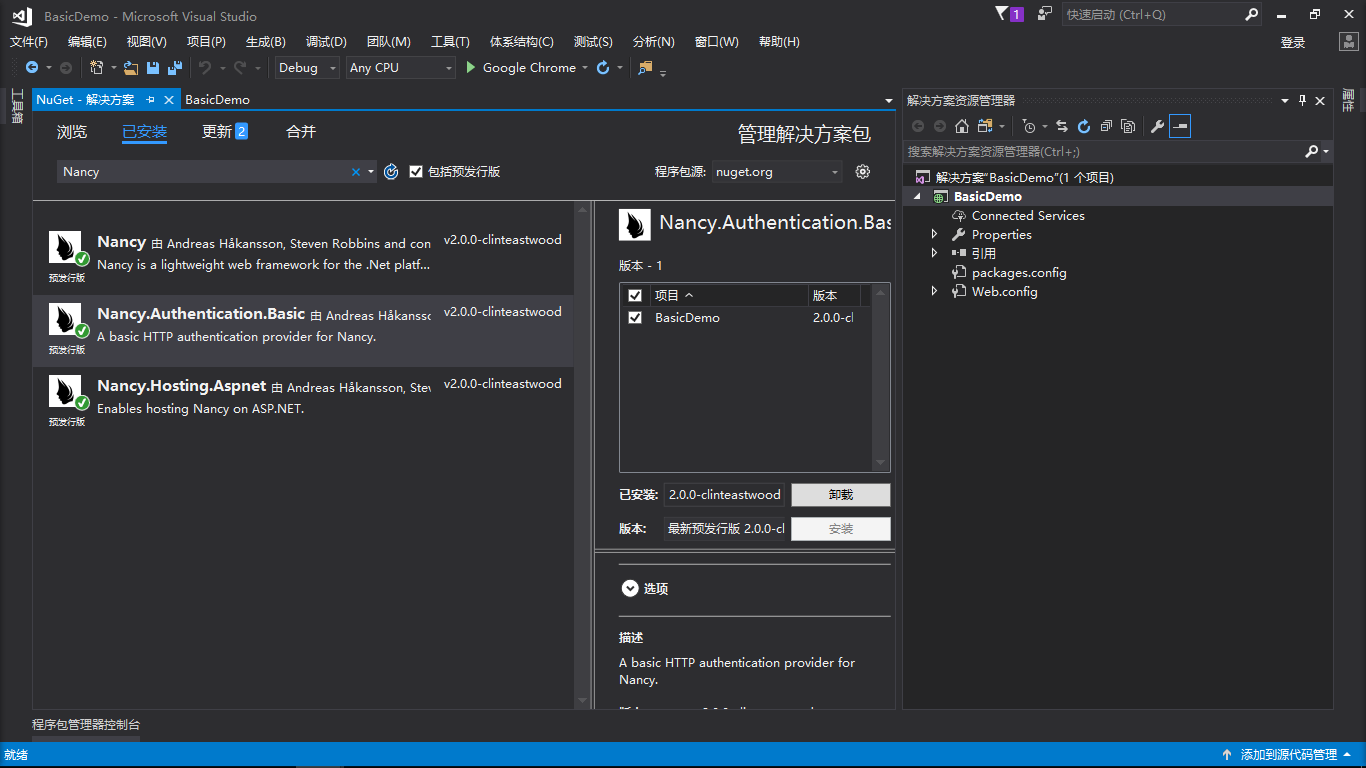Switch to the BasicDemo document tab
The height and width of the screenshot is (768, 1366).
click(217, 100)
